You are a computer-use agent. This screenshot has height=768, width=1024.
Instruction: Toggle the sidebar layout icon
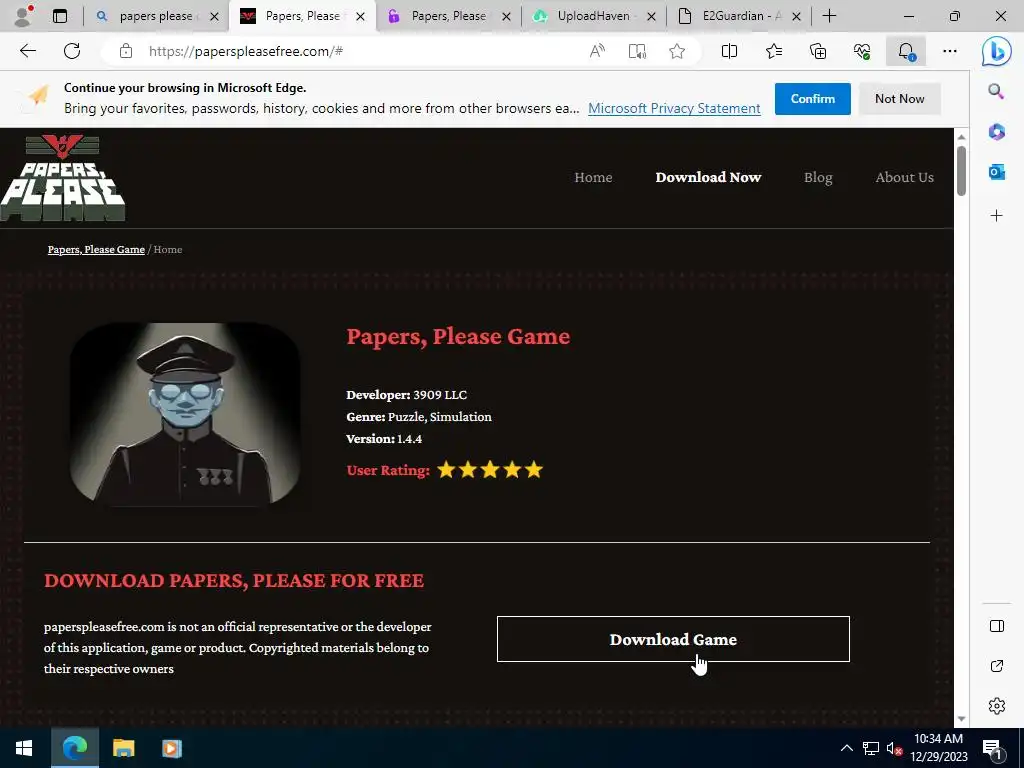click(997, 626)
